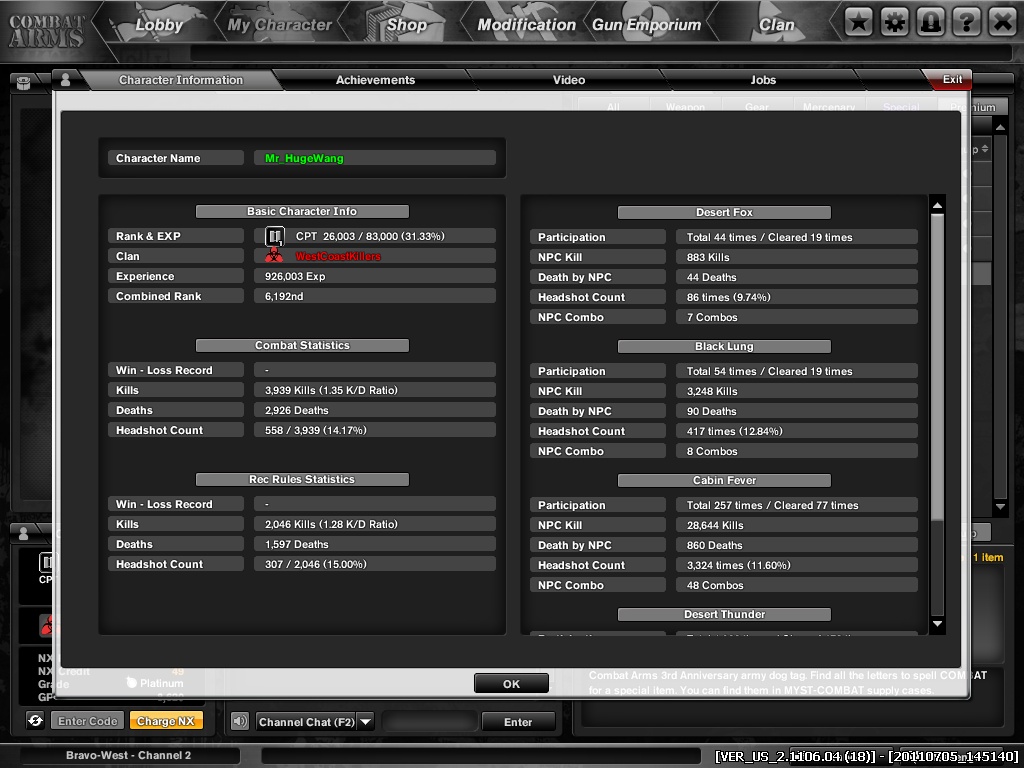Screen dimensions: 1024x768
Task: Go to the Lobby
Action: 159,25
